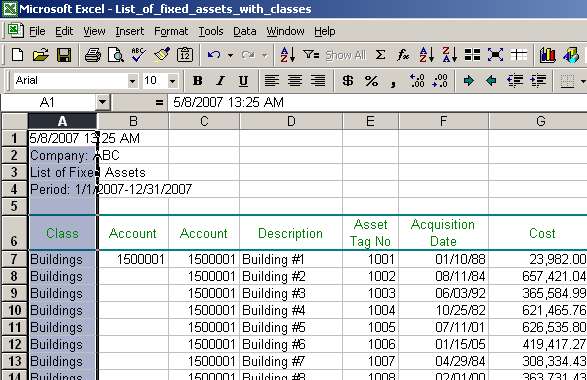Viewport: 587px width, 380px height.
Task: Click the Edit Formula equals sign
Action: 159,102
